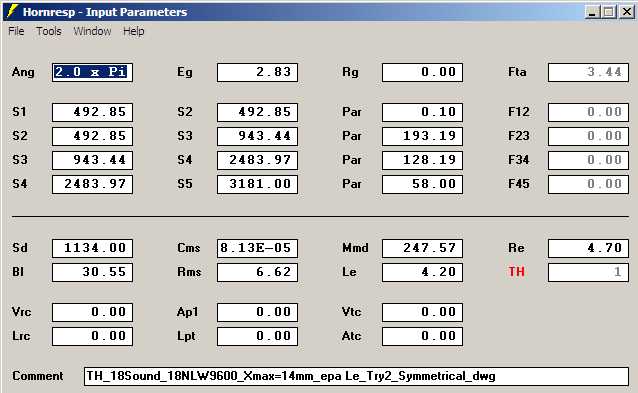Click the Rms field showing 6.62
The image size is (638, 393).
[x=257, y=272]
